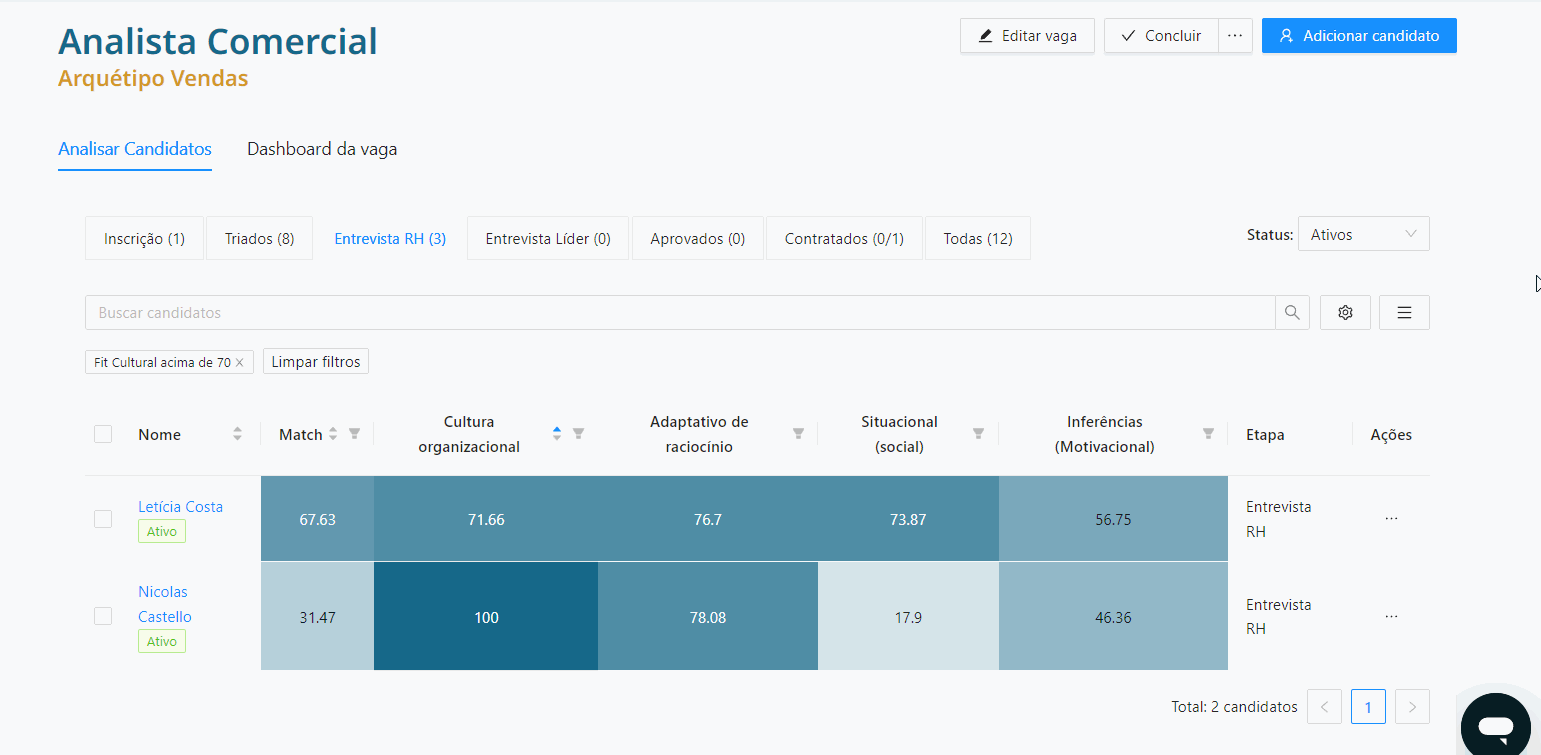Open the column settings gear icon
Image resolution: width=1541 pixels, height=755 pixels.
coord(1345,312)
